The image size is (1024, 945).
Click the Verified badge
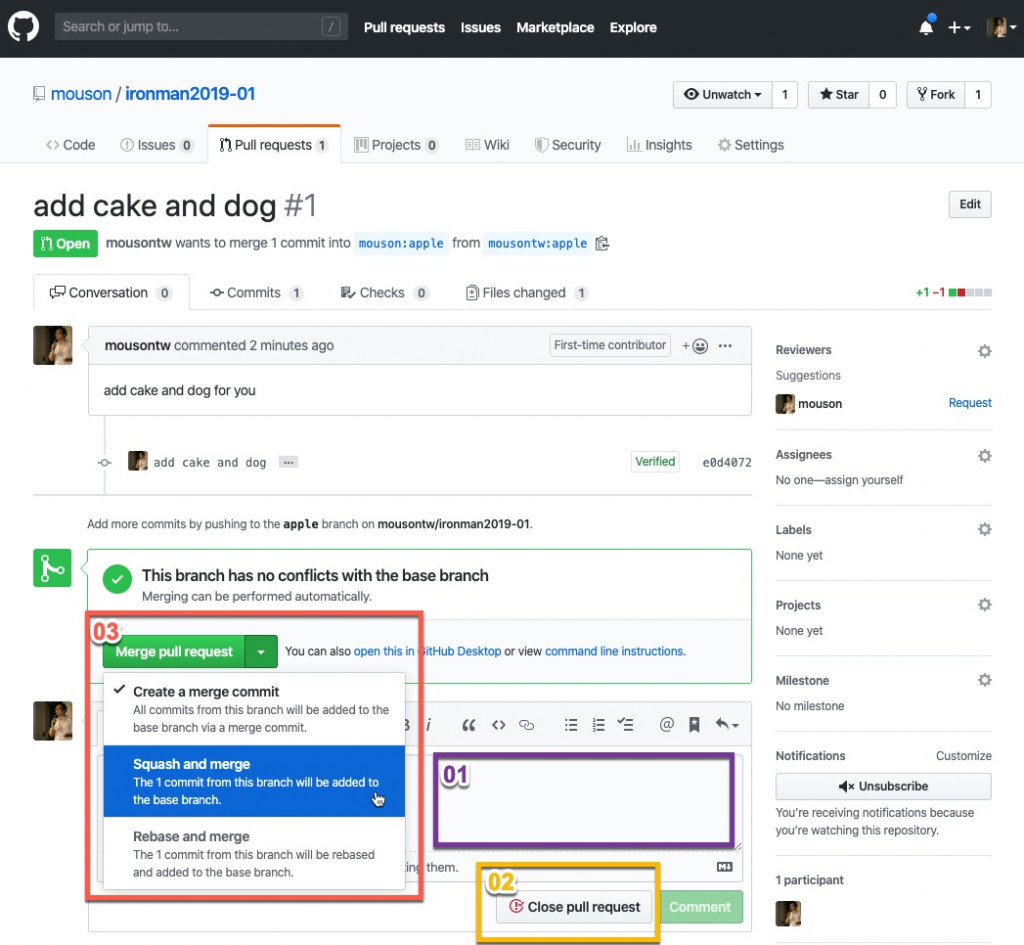coord(655,462)
